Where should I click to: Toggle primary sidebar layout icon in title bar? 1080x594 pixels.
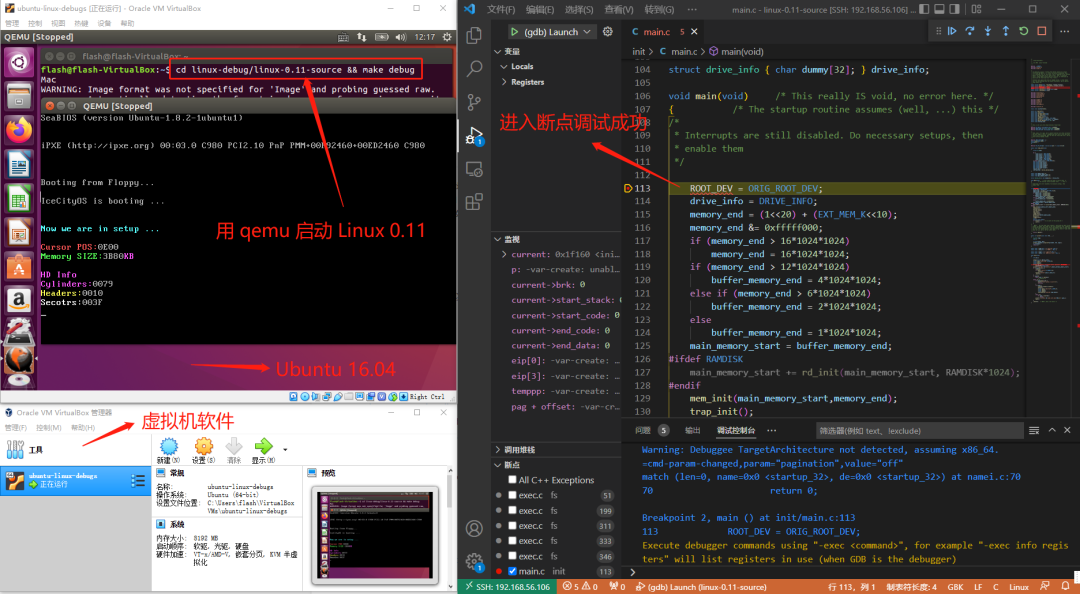pyautogui.click(x=924, y=9)
